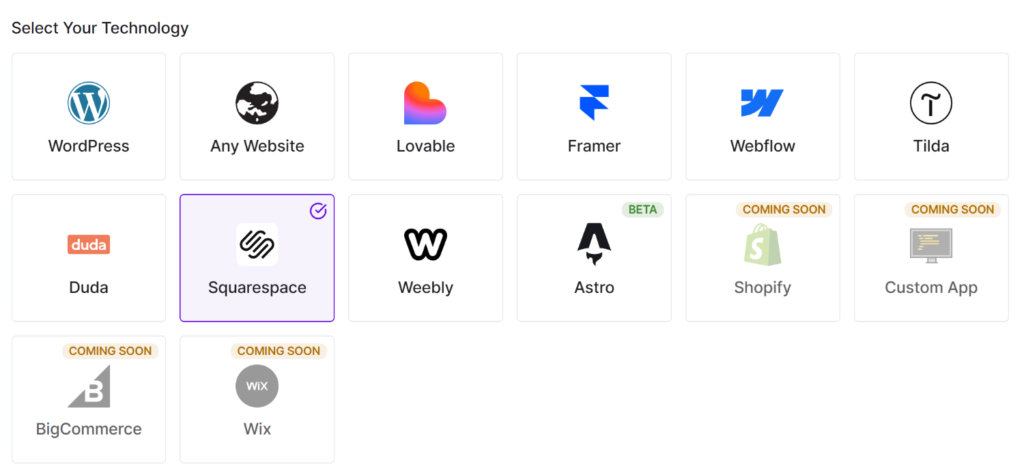This screenshot has width=1024, height=471.
Task: Click Custom App's COMING SOON badge
Action: [x=953, y=210]
